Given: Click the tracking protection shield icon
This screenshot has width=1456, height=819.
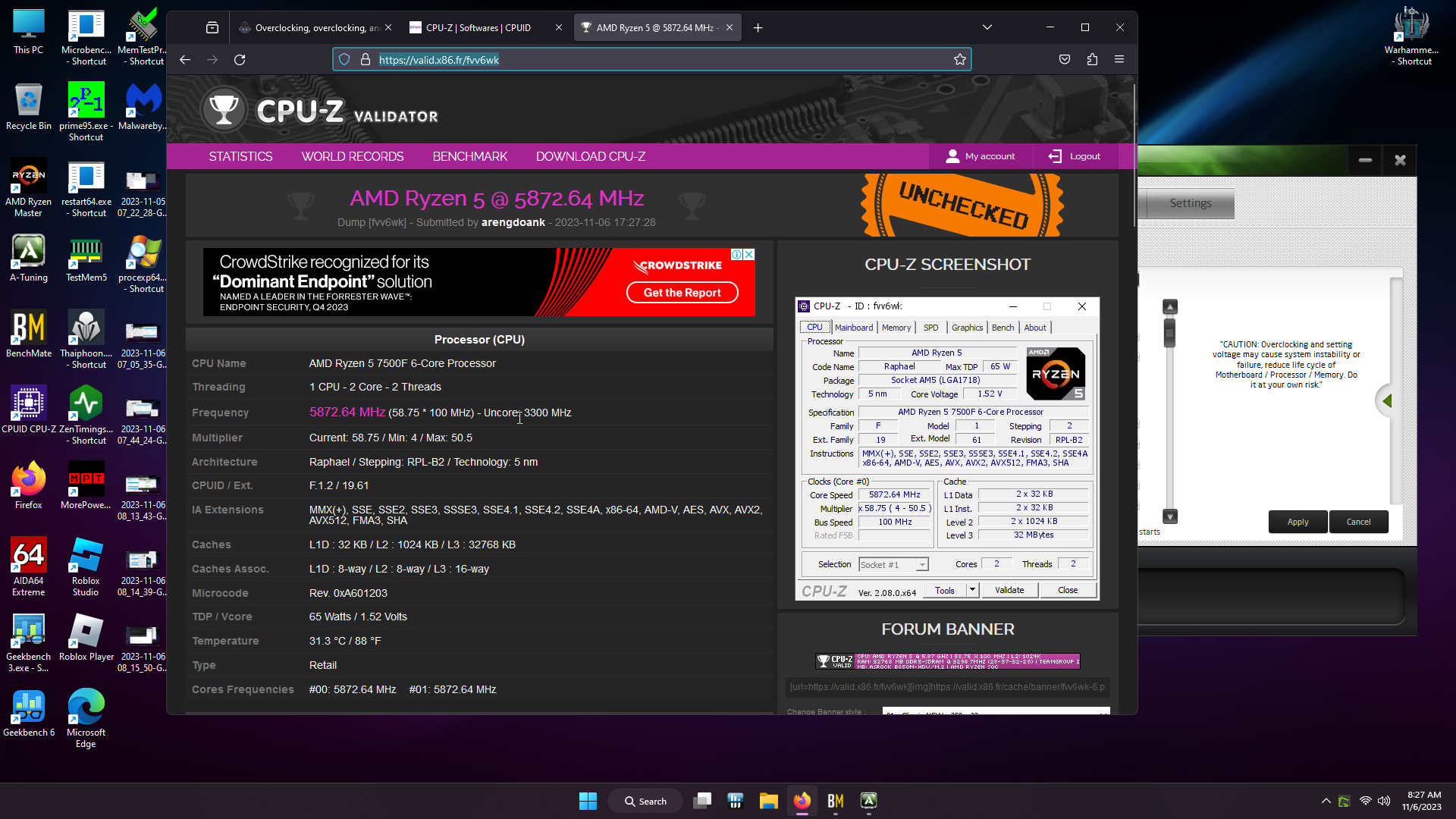Looking at the screenshot, I should [x=344, y=59].
